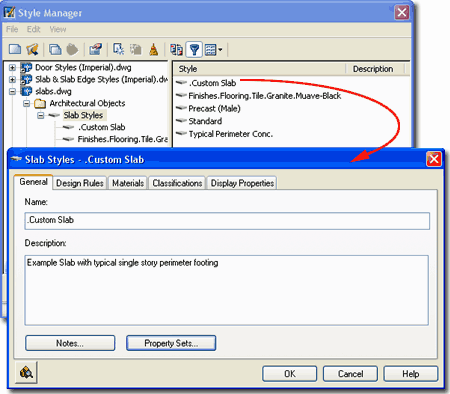Close the Style Manager window
Screen dimensions: 450x394
[x=402, y=13]
